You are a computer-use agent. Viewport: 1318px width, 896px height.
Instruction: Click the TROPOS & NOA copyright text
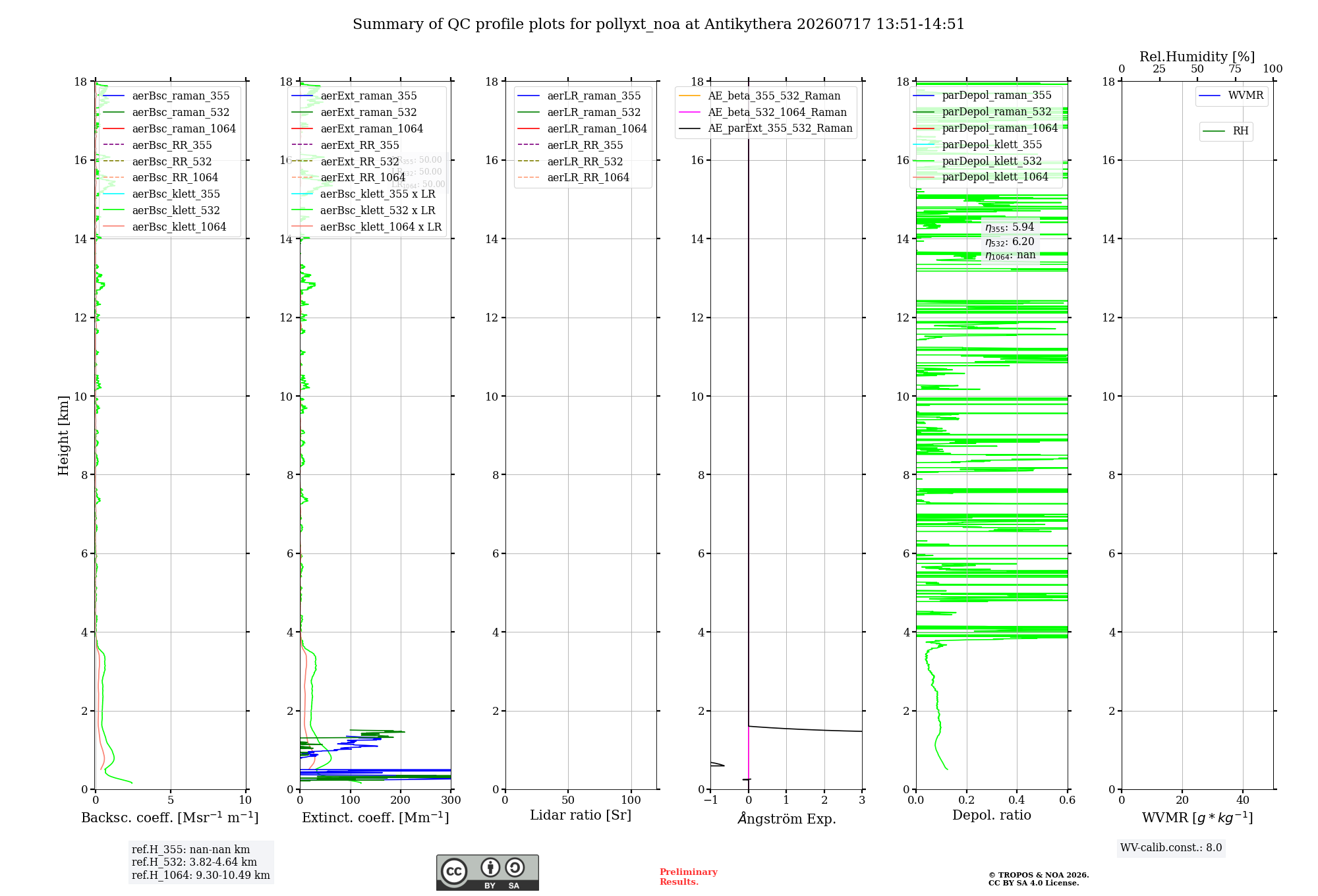1038,879
